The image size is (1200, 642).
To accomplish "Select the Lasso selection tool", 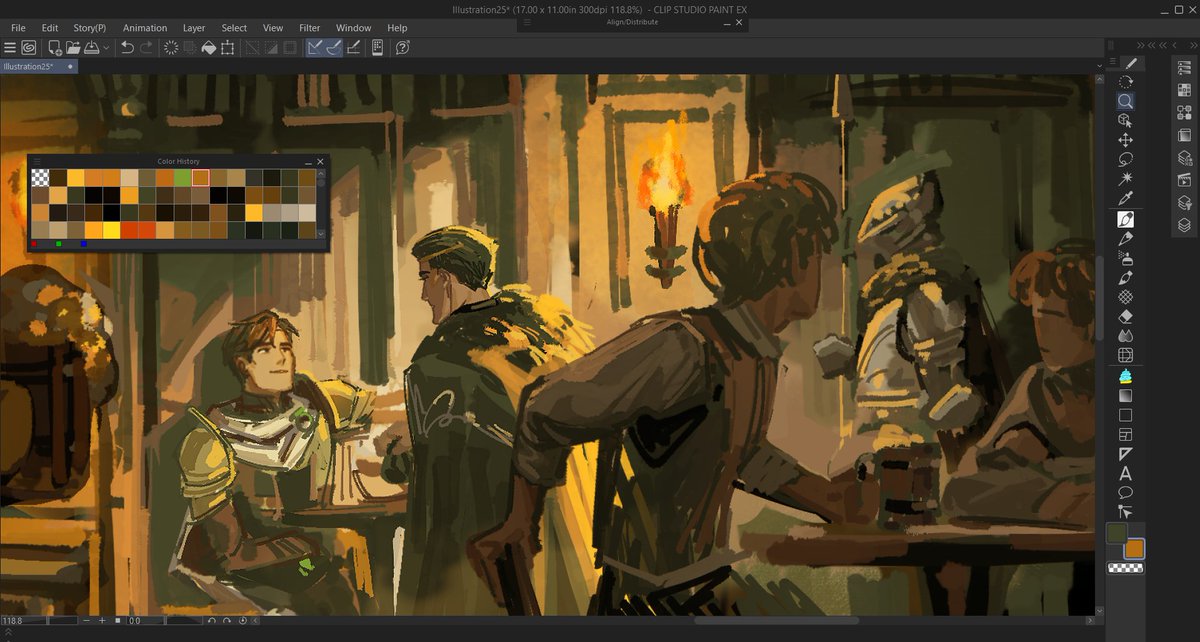I will (x=1125, y=159).
